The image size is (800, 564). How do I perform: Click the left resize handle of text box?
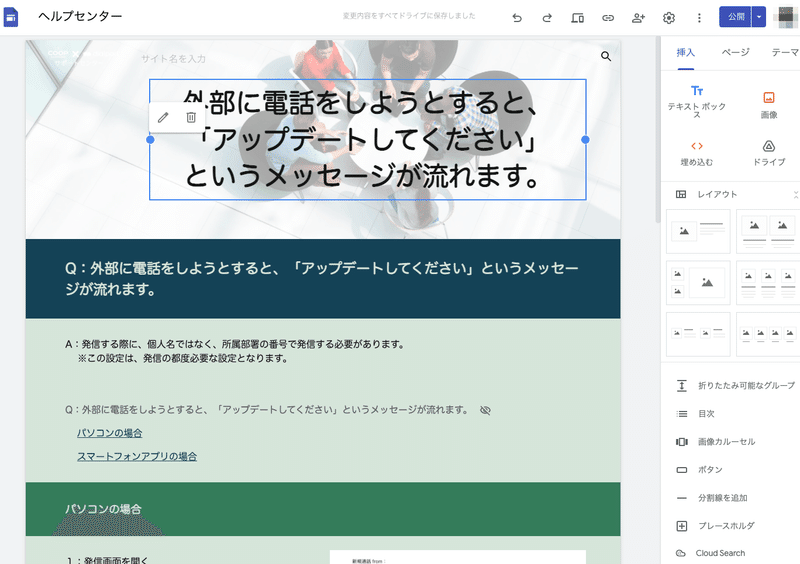click(x=150, y=139)
